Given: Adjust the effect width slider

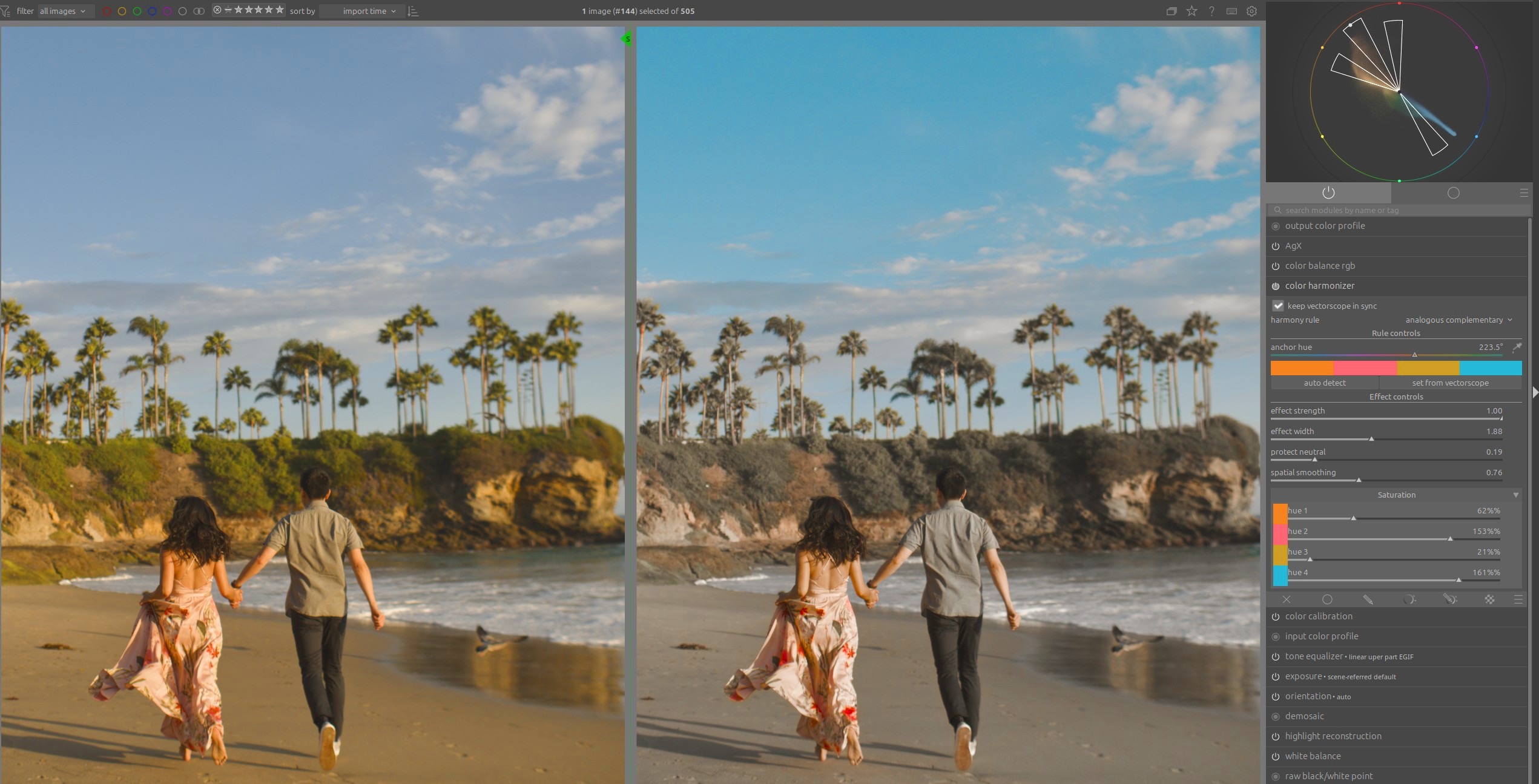Looking at the screenshot, I should [x=1371, y=438].
